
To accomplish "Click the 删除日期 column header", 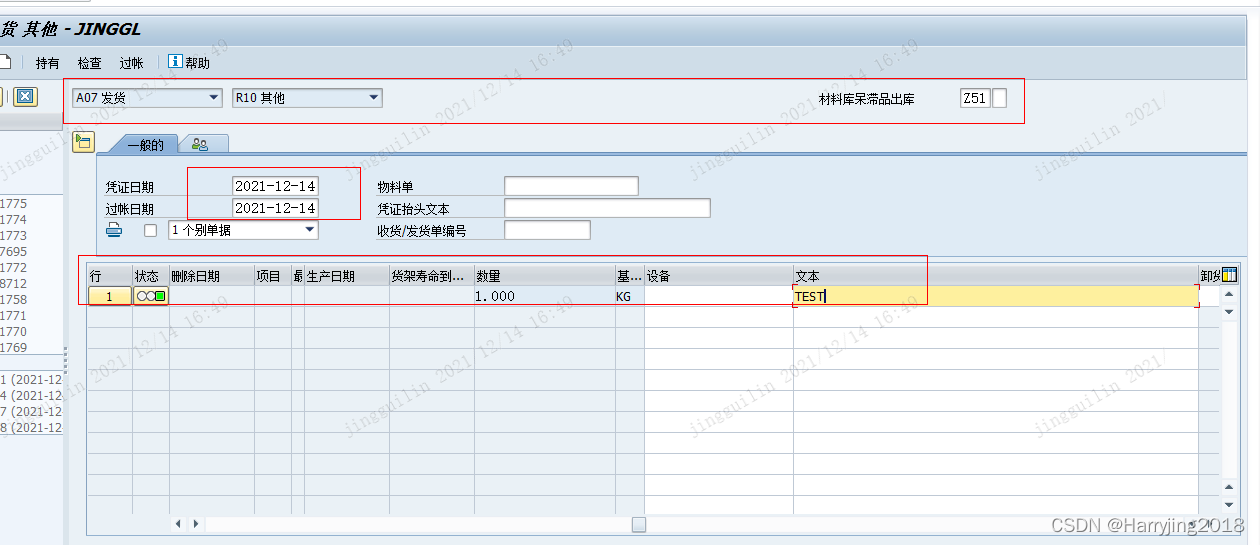I will (211, 276).
